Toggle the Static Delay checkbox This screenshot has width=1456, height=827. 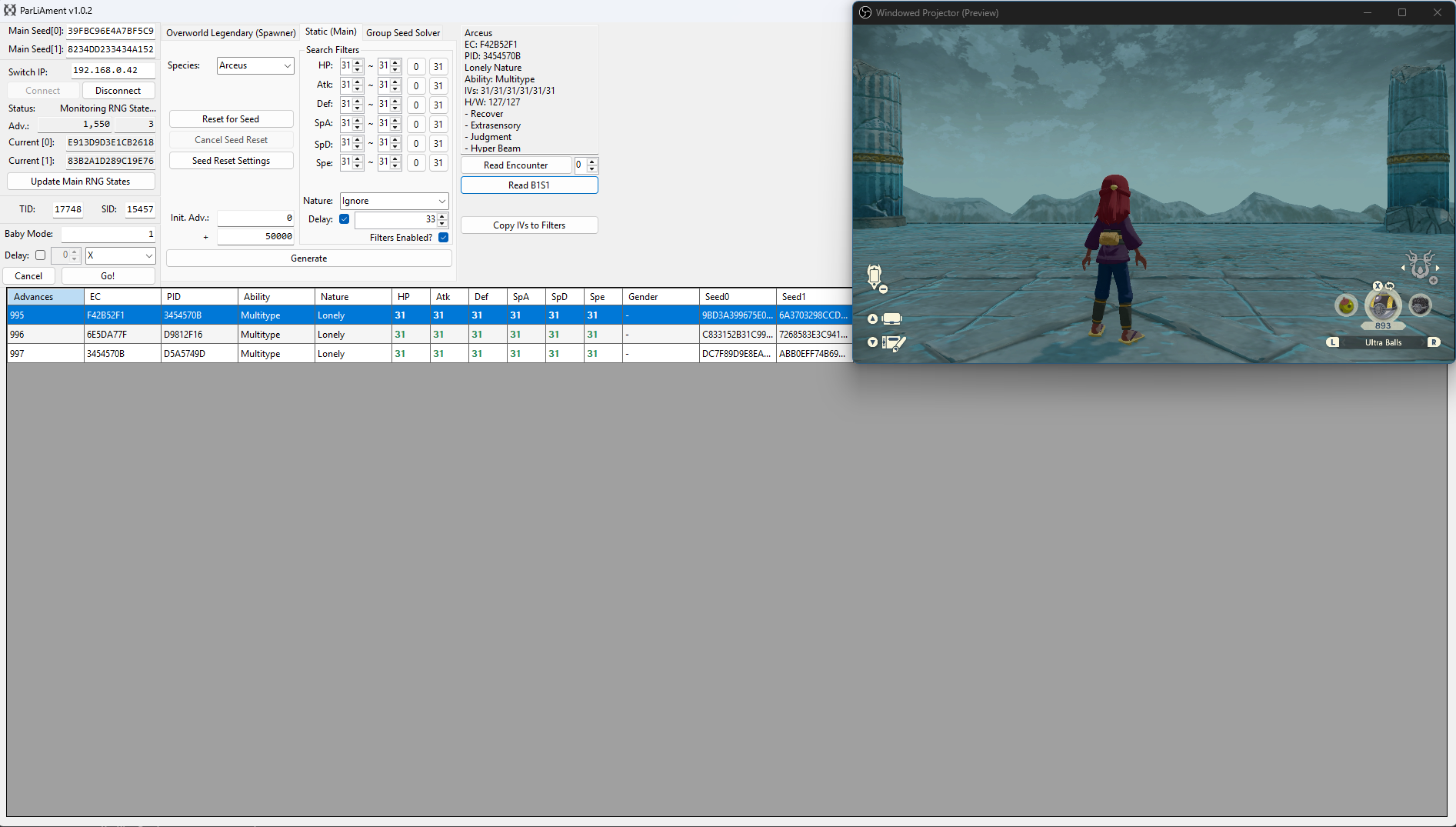tap(345, 219)
